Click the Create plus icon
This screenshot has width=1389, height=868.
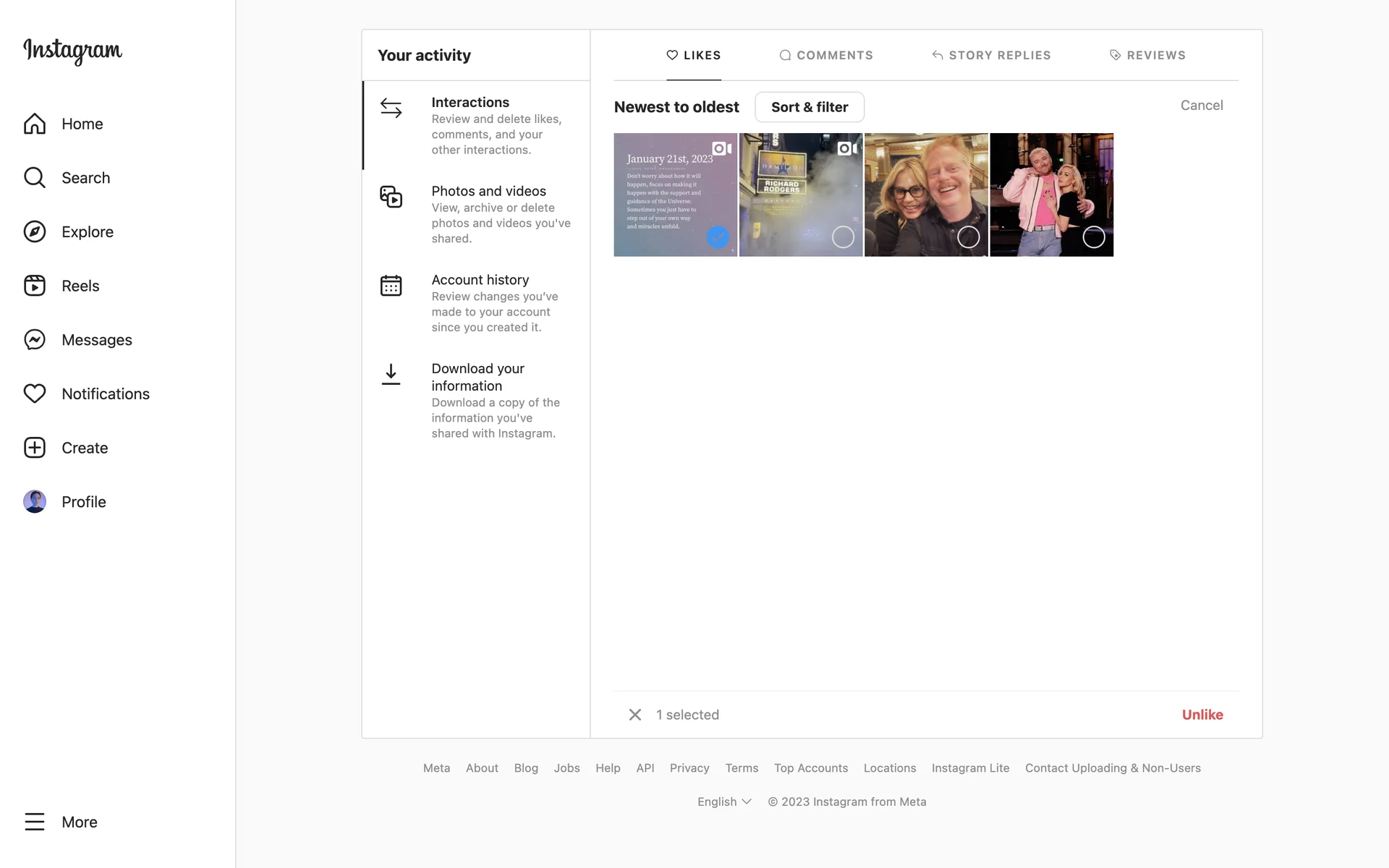click(x=35, y=448)
